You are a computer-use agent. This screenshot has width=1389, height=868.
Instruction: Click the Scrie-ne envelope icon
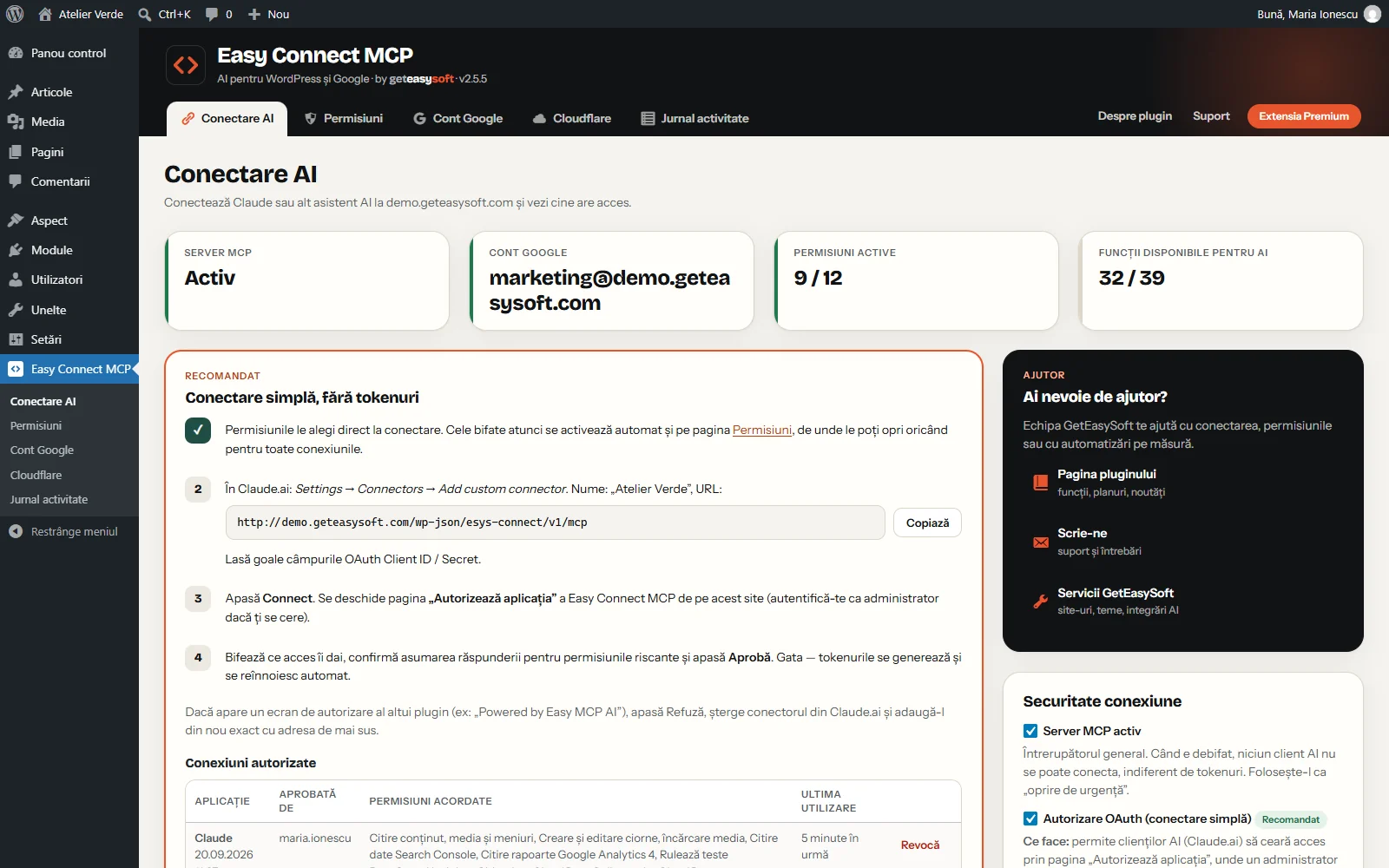[1040, 542]
